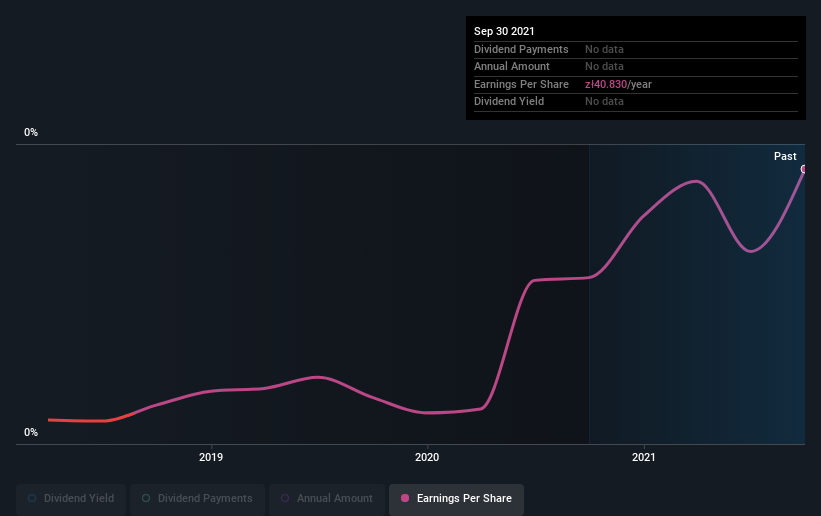Click the lower 0% axis label
Screen dimensions: 821x516
click(31, 433)
